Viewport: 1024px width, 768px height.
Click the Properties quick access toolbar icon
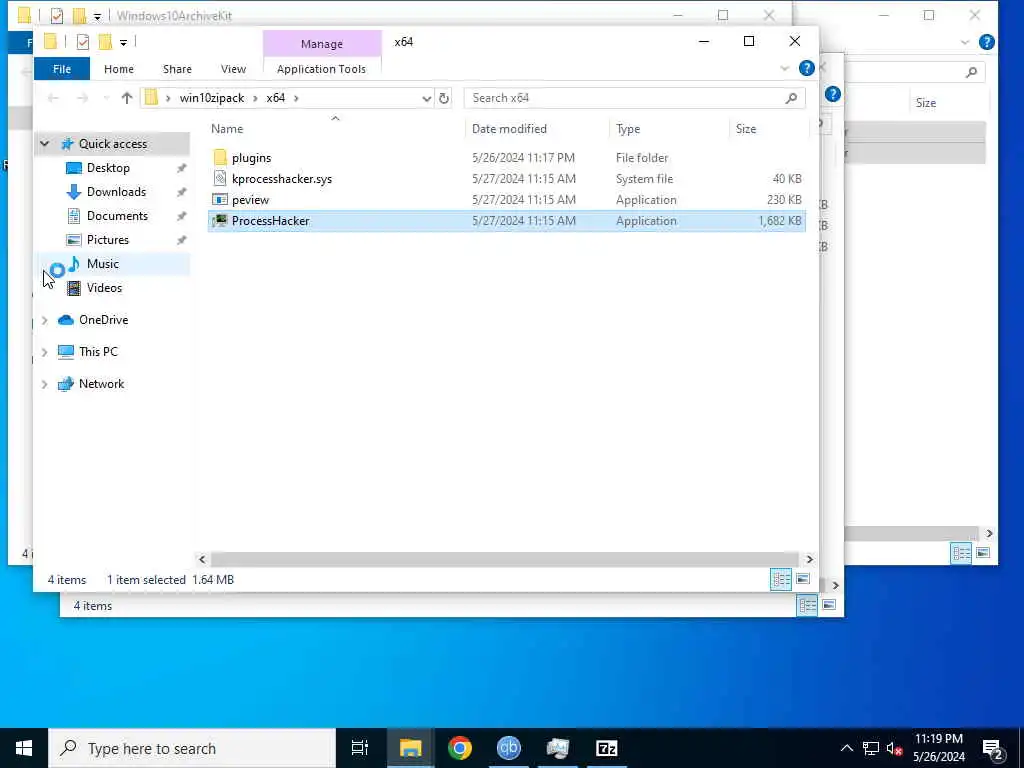[83, 42]
